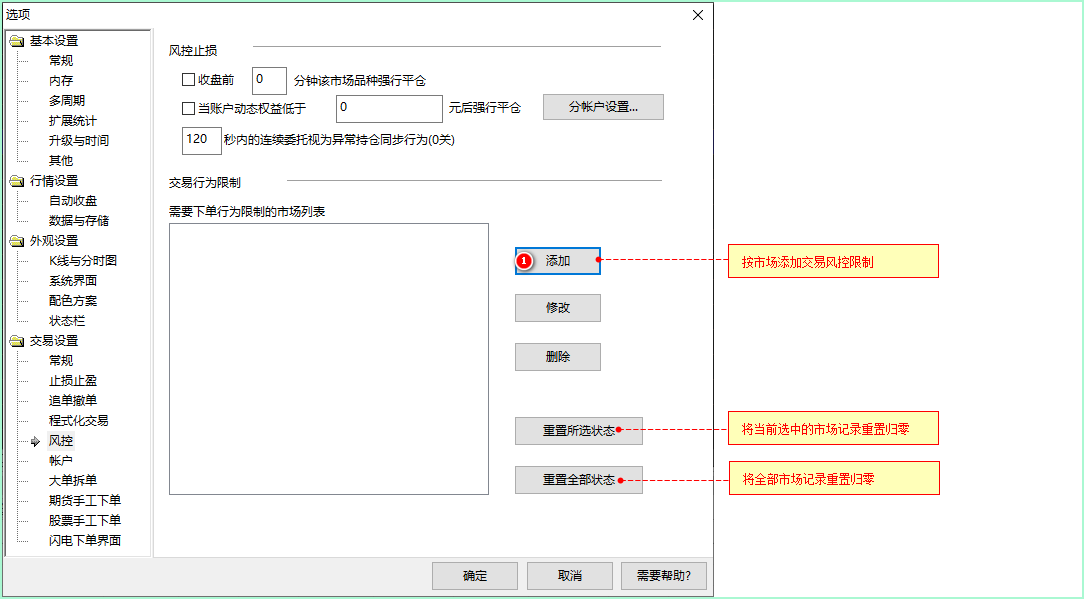Click the 需要帮助? button
This screenshot has height=599, width=1084.
[x=664, y=575]
